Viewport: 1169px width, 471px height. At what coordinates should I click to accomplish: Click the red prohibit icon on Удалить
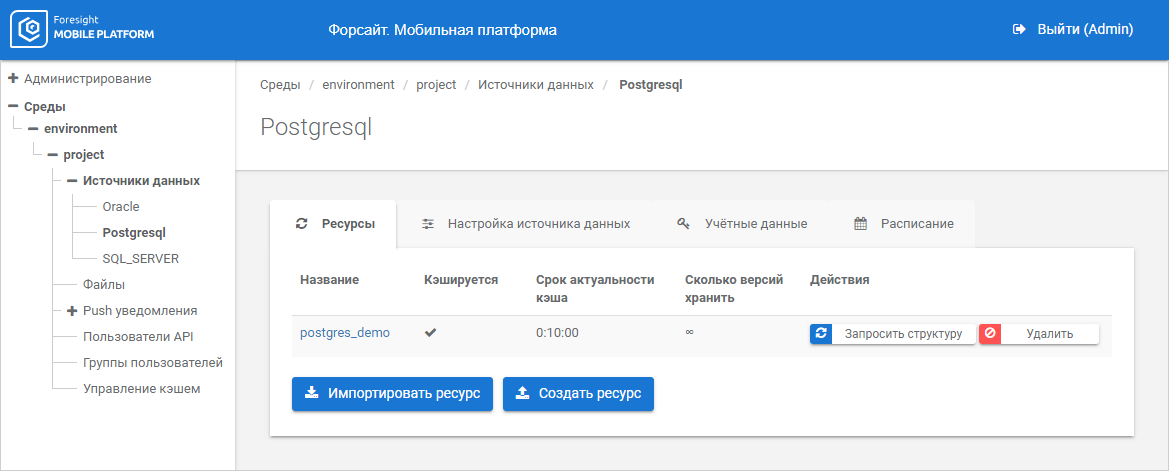point(990,334)
